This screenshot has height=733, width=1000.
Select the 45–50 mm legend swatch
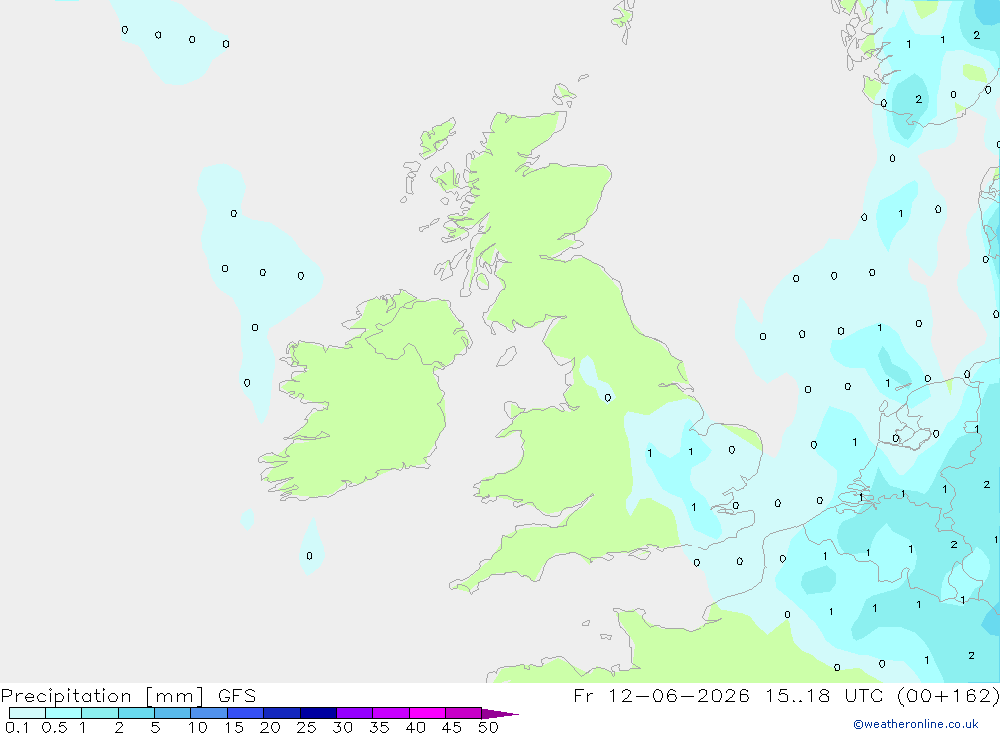(463, 713)
